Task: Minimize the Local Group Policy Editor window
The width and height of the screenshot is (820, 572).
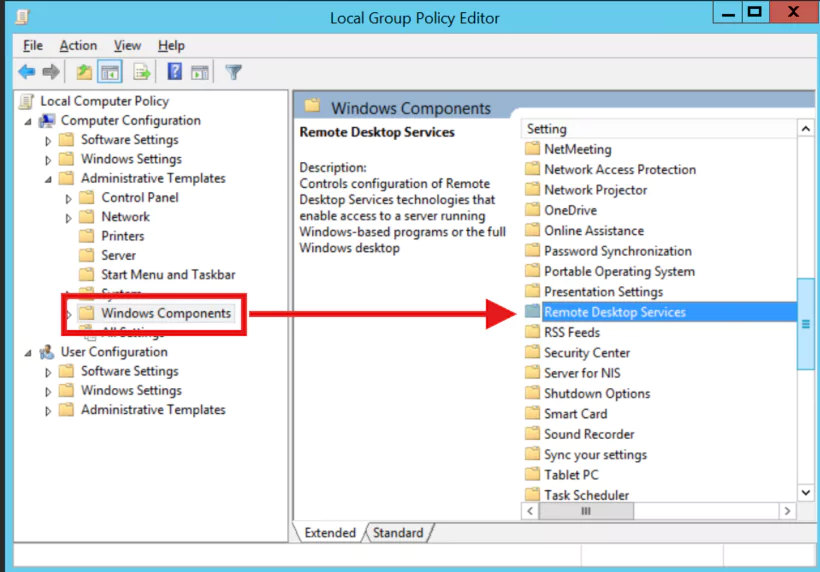Action: coord(728,13)
